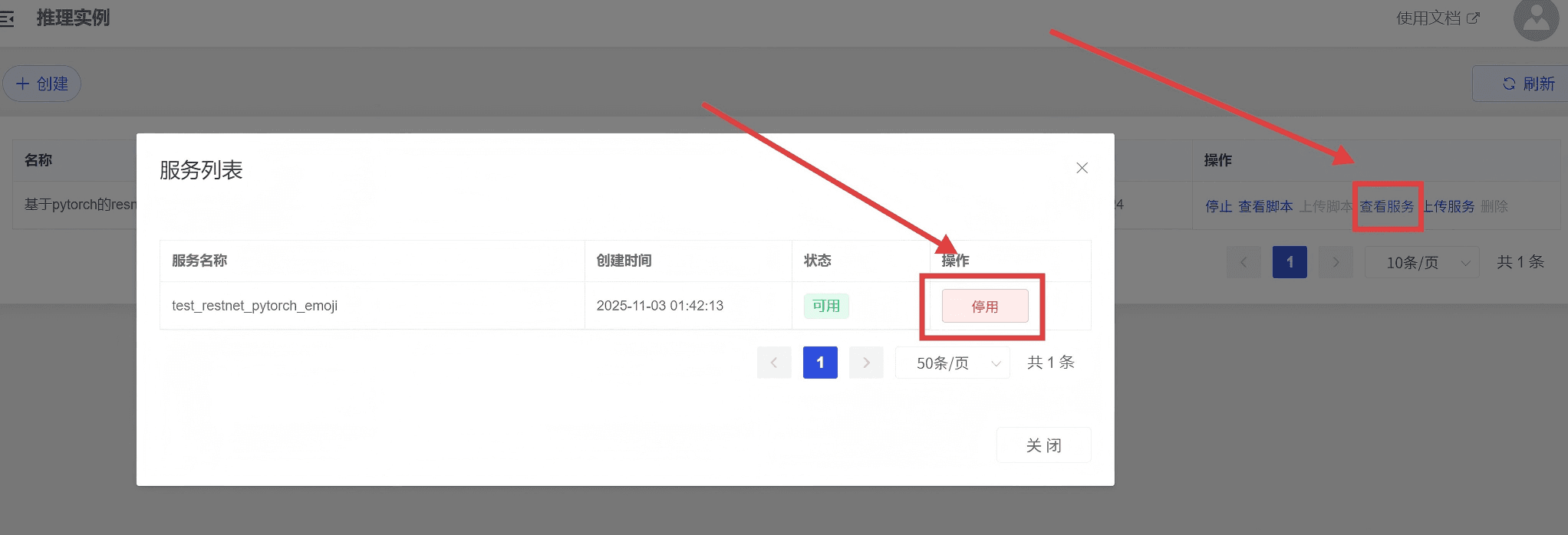
Task: Expand the 10条/页 page size dropdown
Action: click(1421, 263)
